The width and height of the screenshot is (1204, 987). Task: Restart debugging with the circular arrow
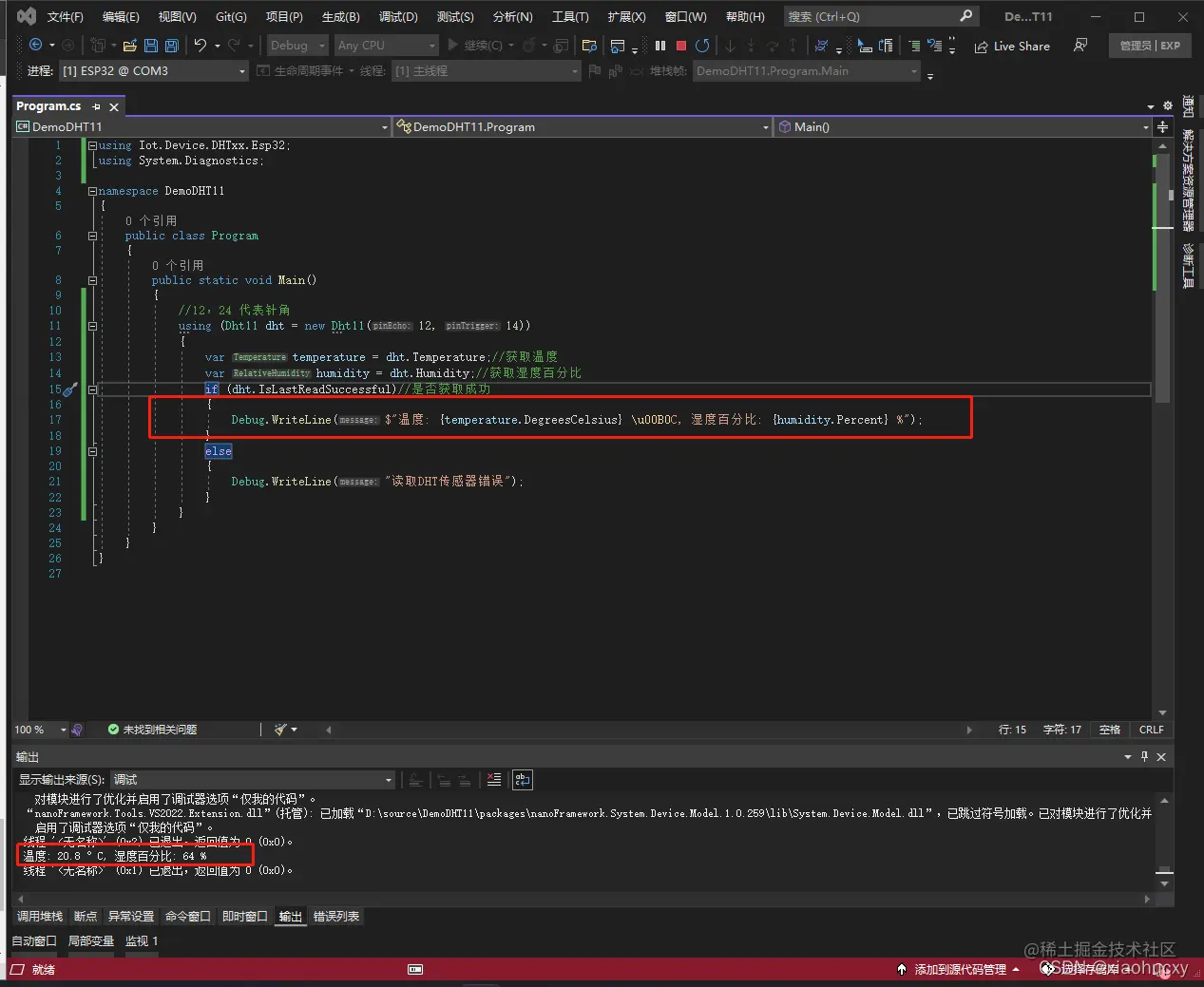[702, 46]
